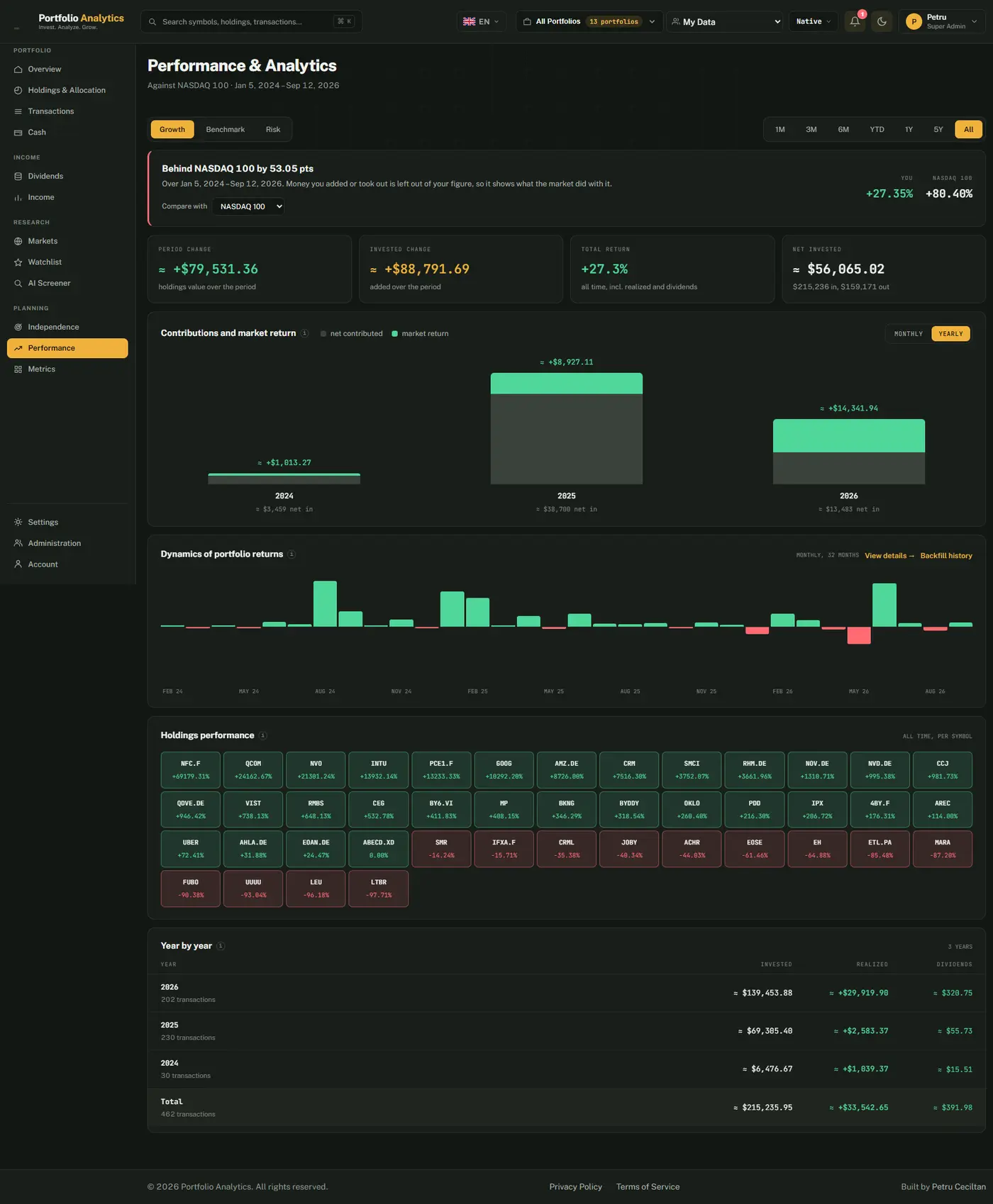This screenshot has width=993, height=1204.
Task: Open notifications bell icon
Action: [855, 21]
